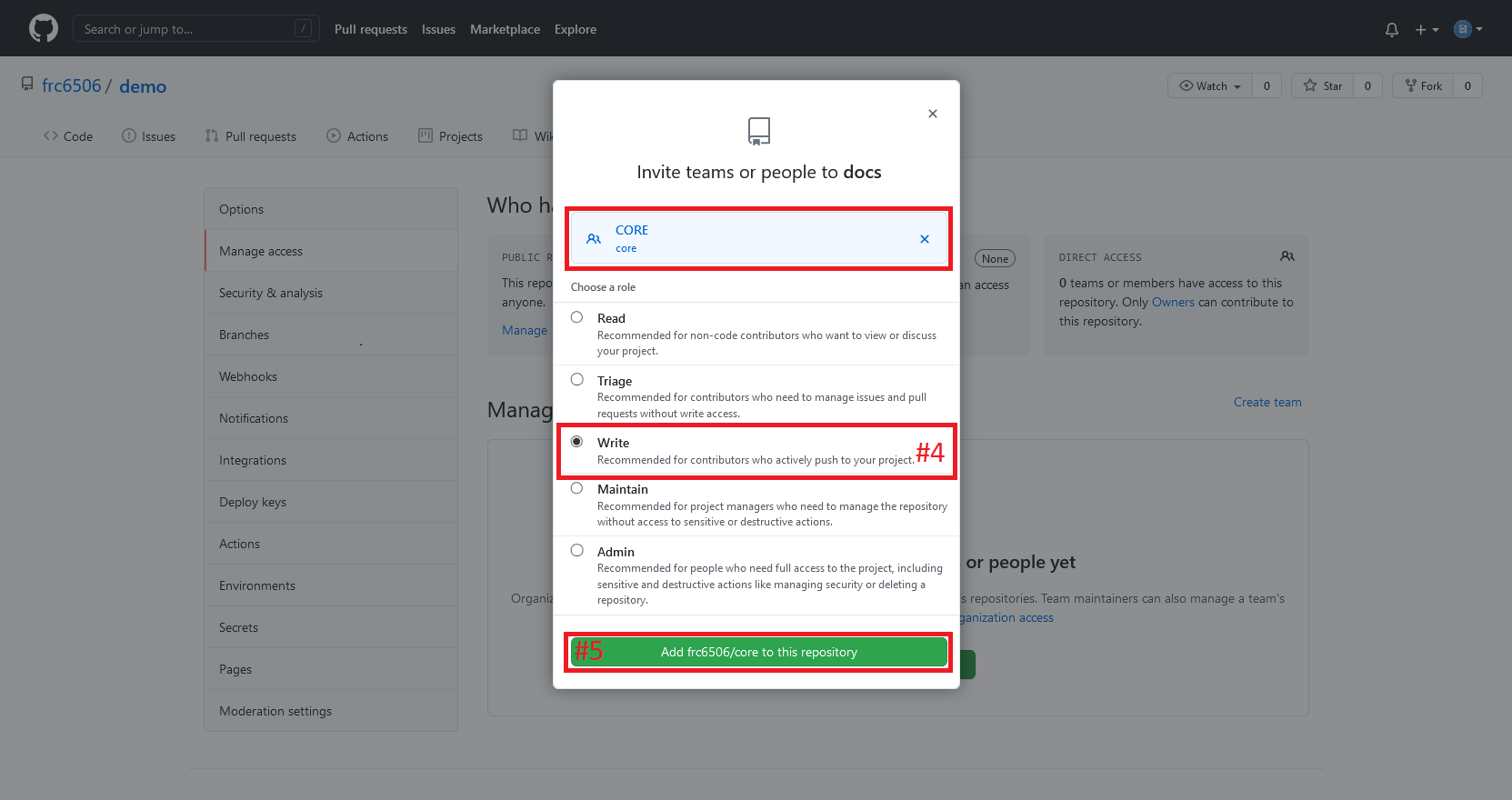Open the GitHub home logo
The image size is (1512, 800).
pos(44,28)
